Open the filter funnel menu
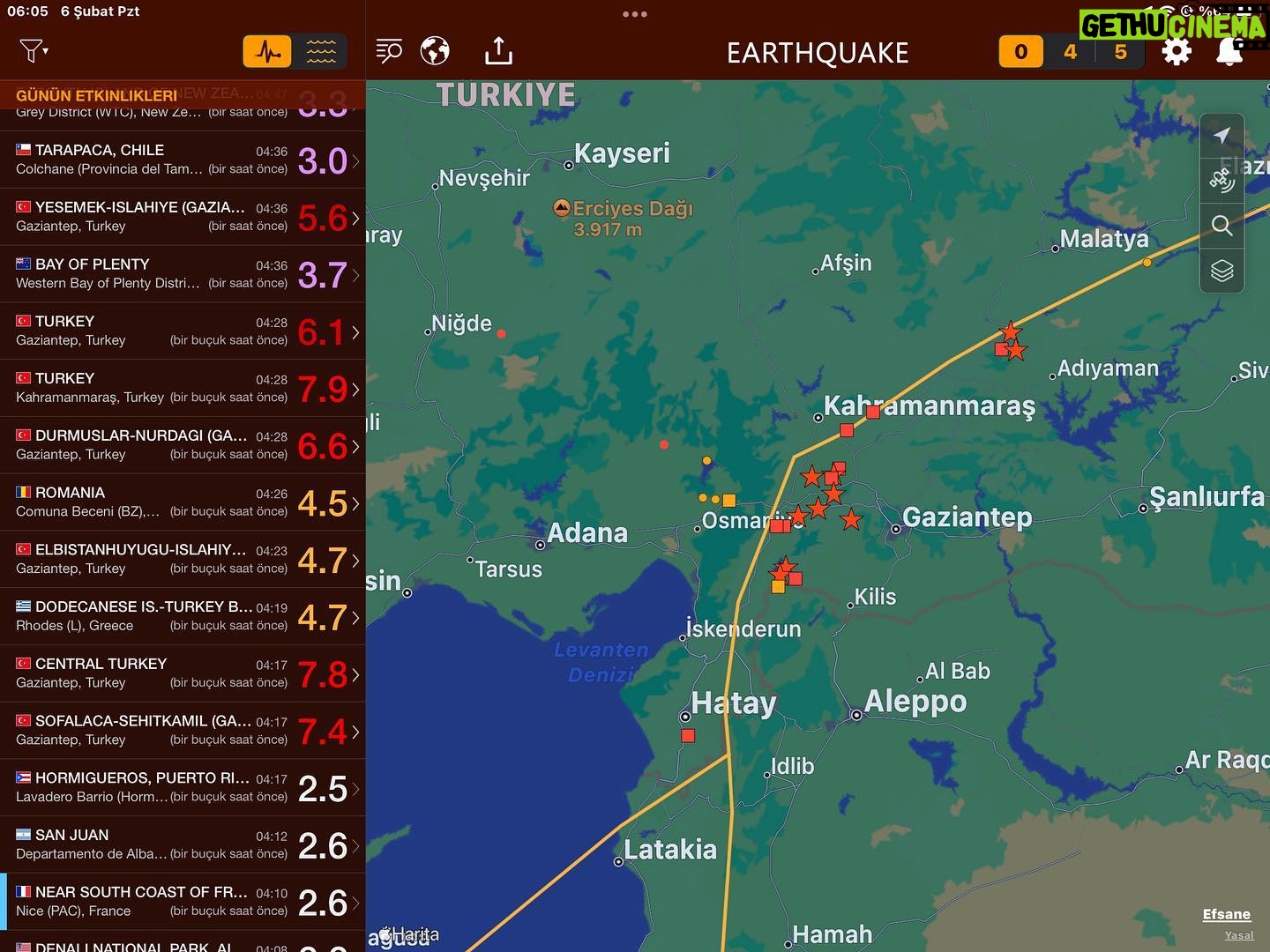This screenshot has width=1270, height=952. click(x=33, y=51)
